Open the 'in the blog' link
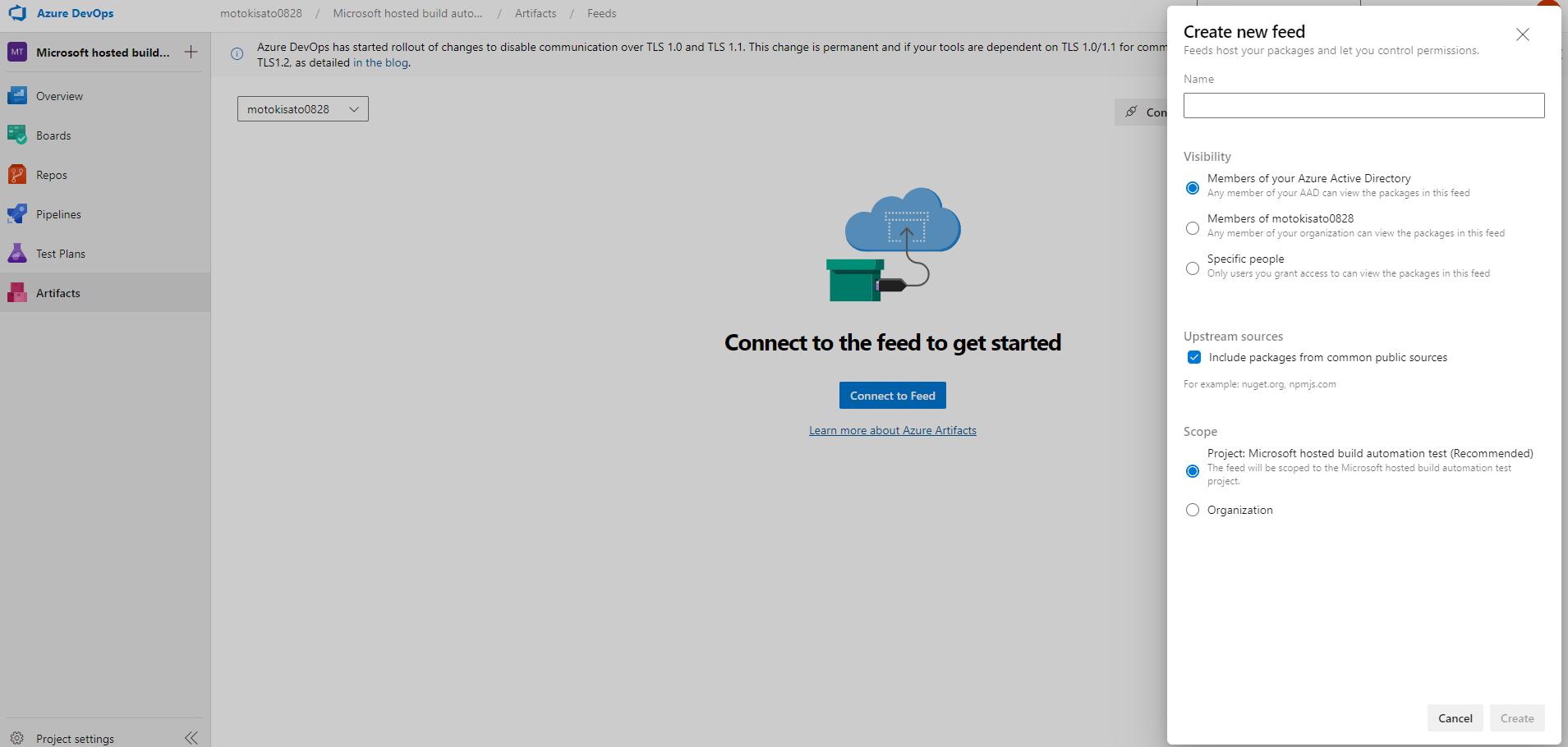This screenshot has width=1568, height=747. click(380, 62)
